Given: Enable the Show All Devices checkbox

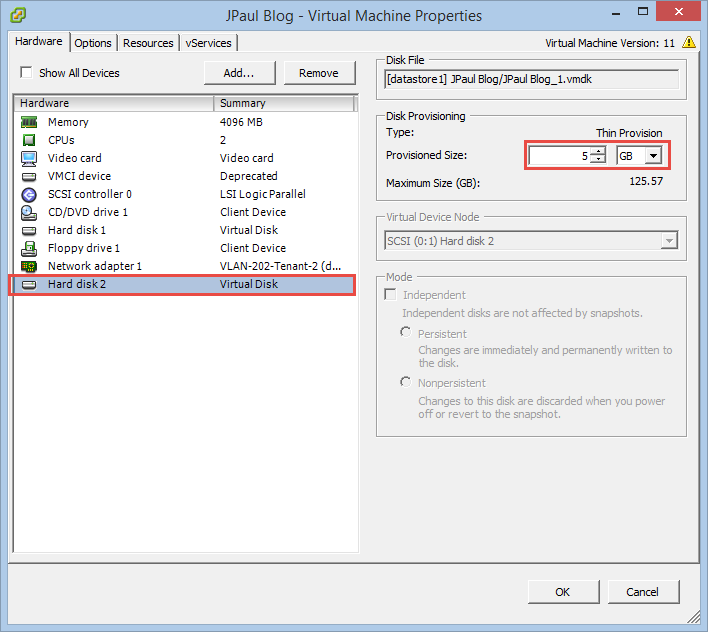Looking at the screenshot, I should pyautogui.click(x=26, y=73).
